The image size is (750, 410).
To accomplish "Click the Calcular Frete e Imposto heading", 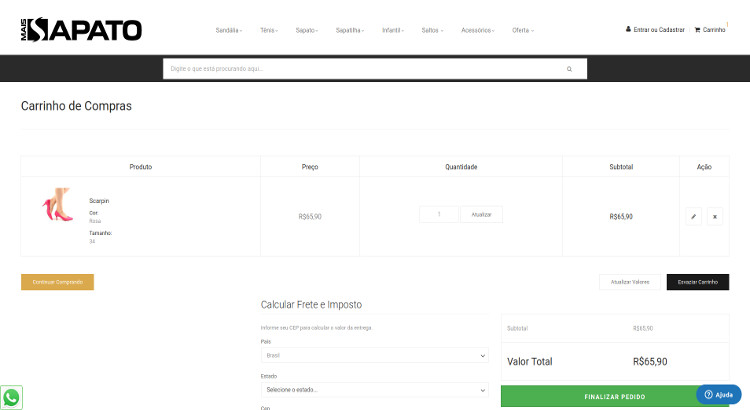I will click(x=311, y=305).
